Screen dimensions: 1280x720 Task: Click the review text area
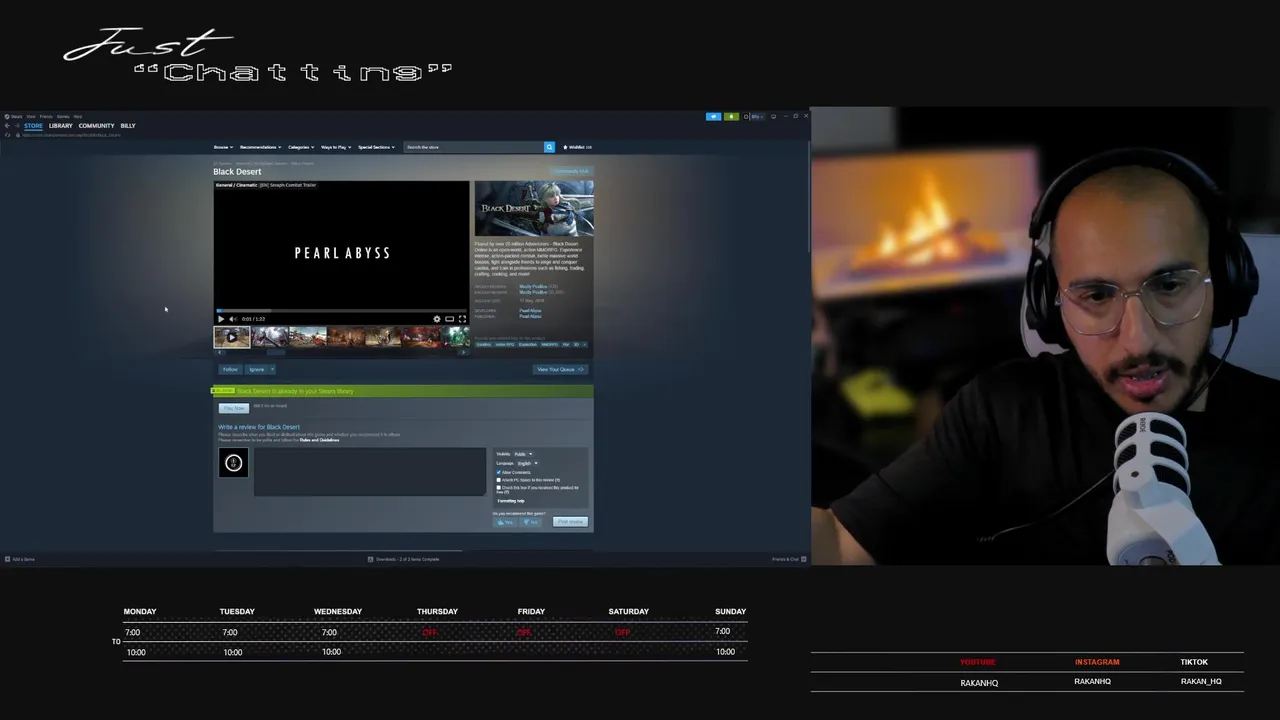[370, 471]
